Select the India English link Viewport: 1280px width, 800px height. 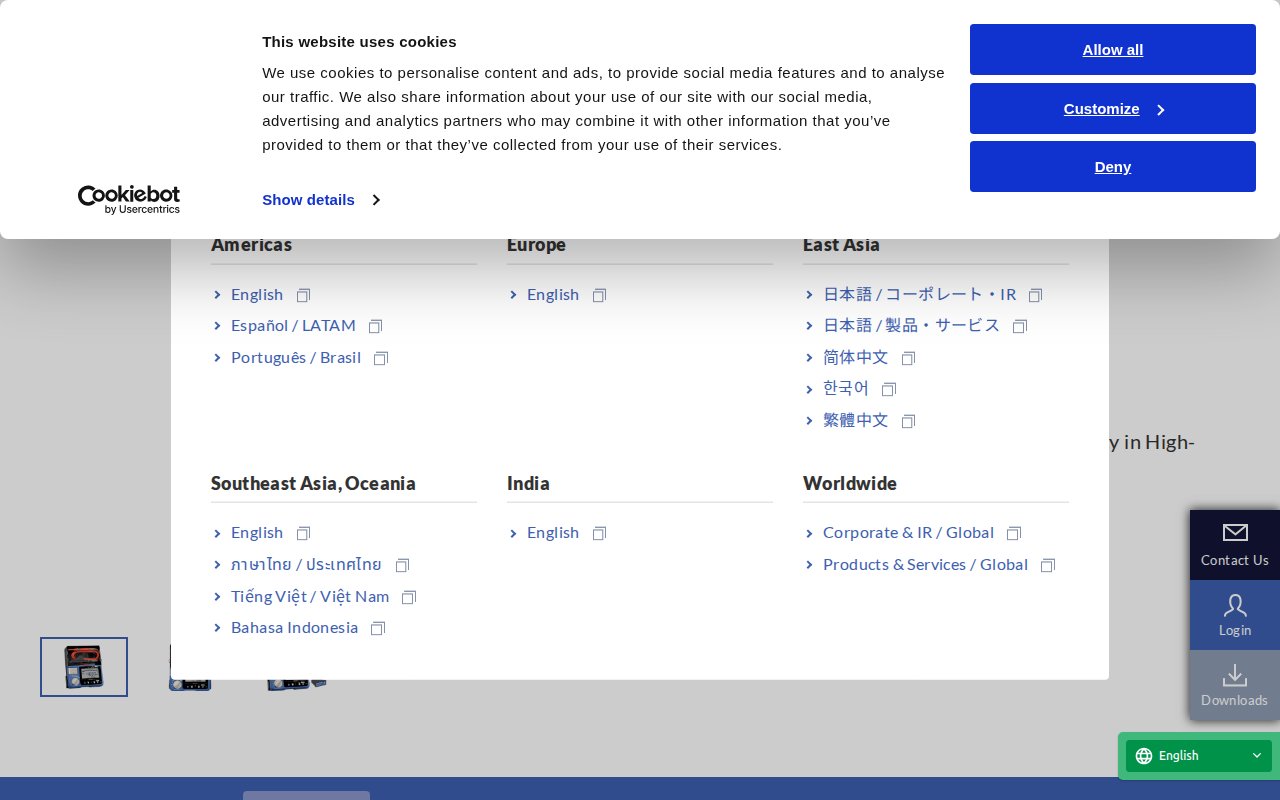pos(552,532)
